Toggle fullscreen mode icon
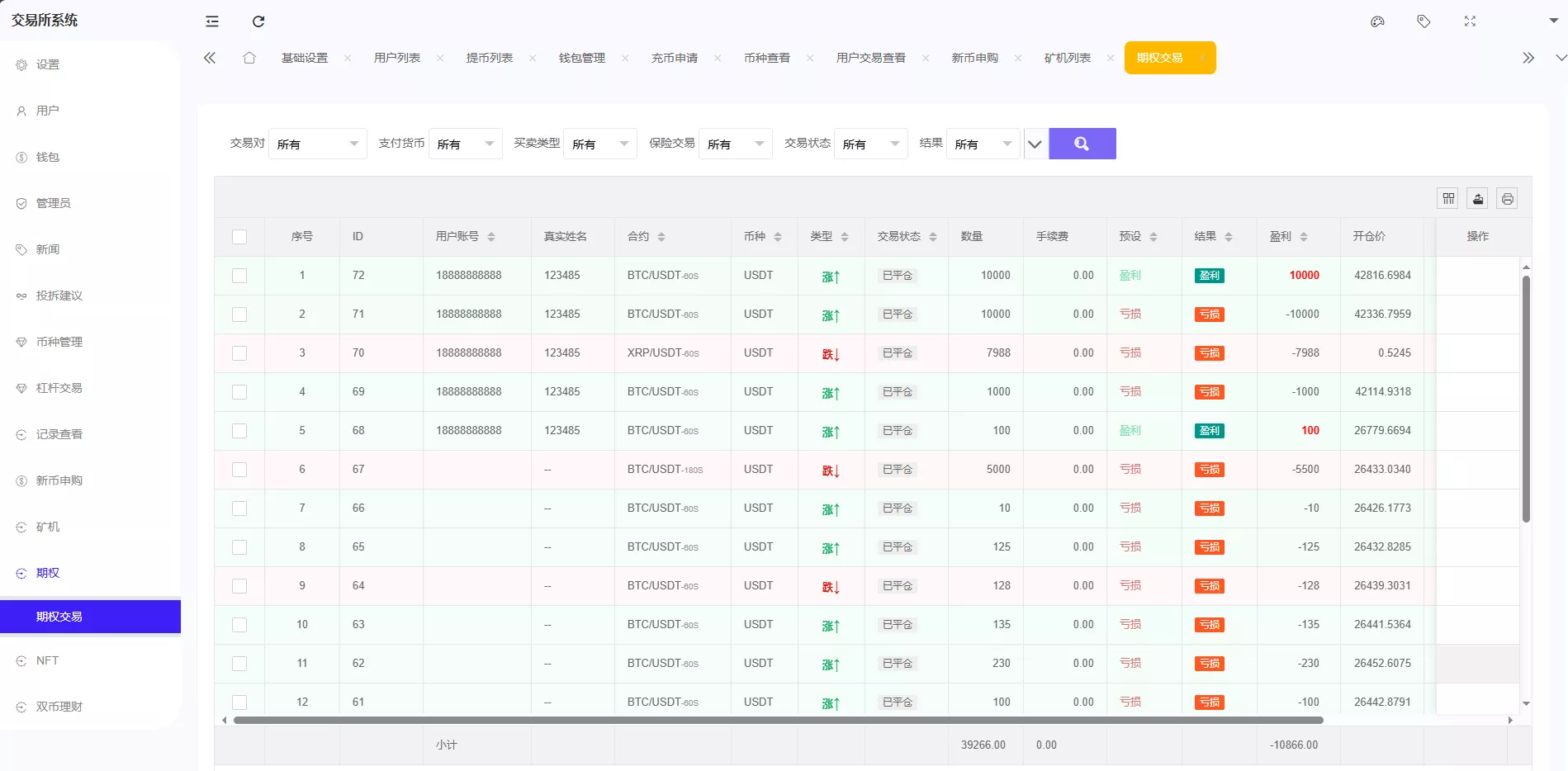1568x771 pixels. pyautogui.click(x=1470, y=21)
